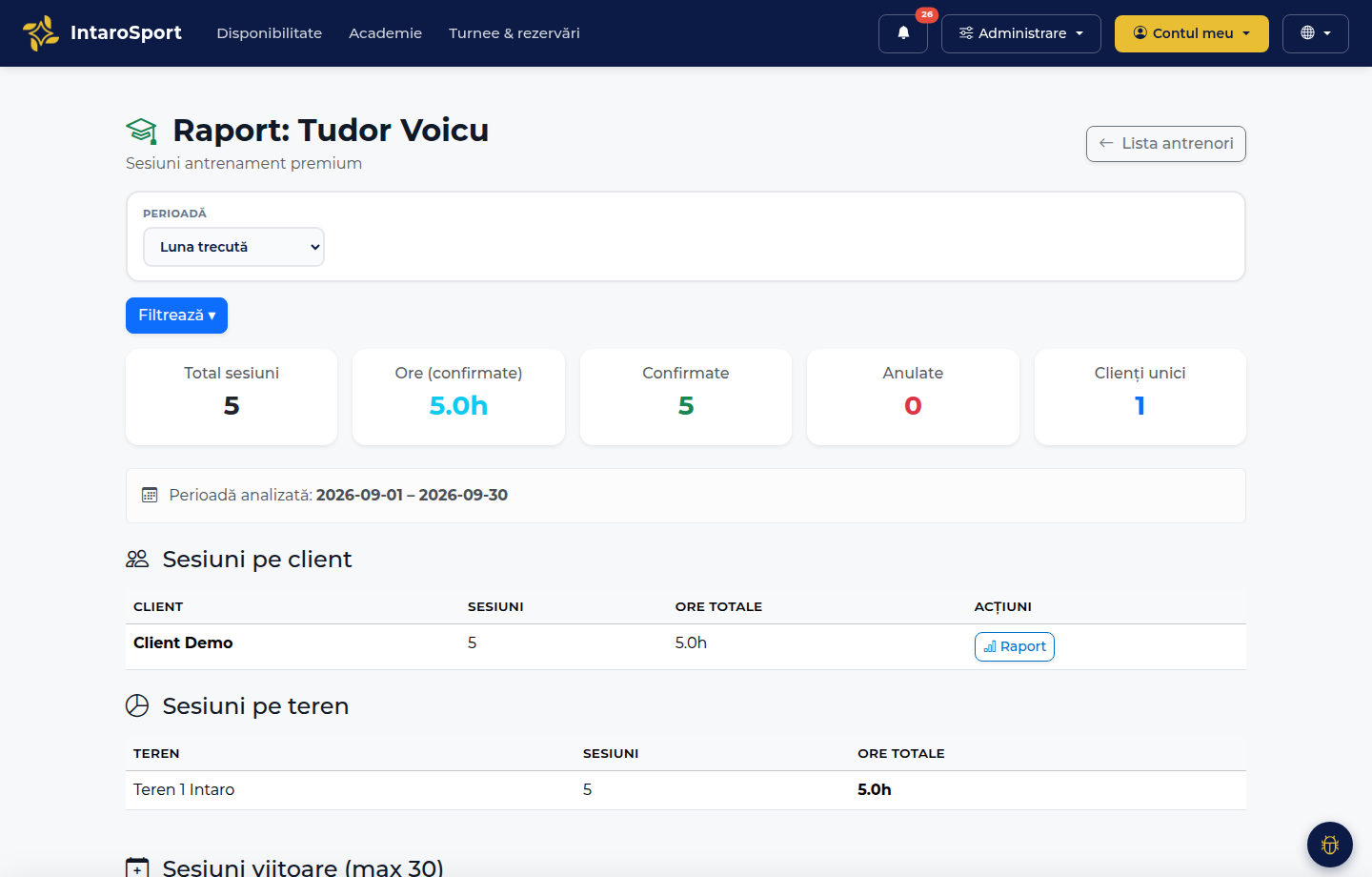
Task: Click the SESIUNI header in teren table
Action: coord(611,754)
